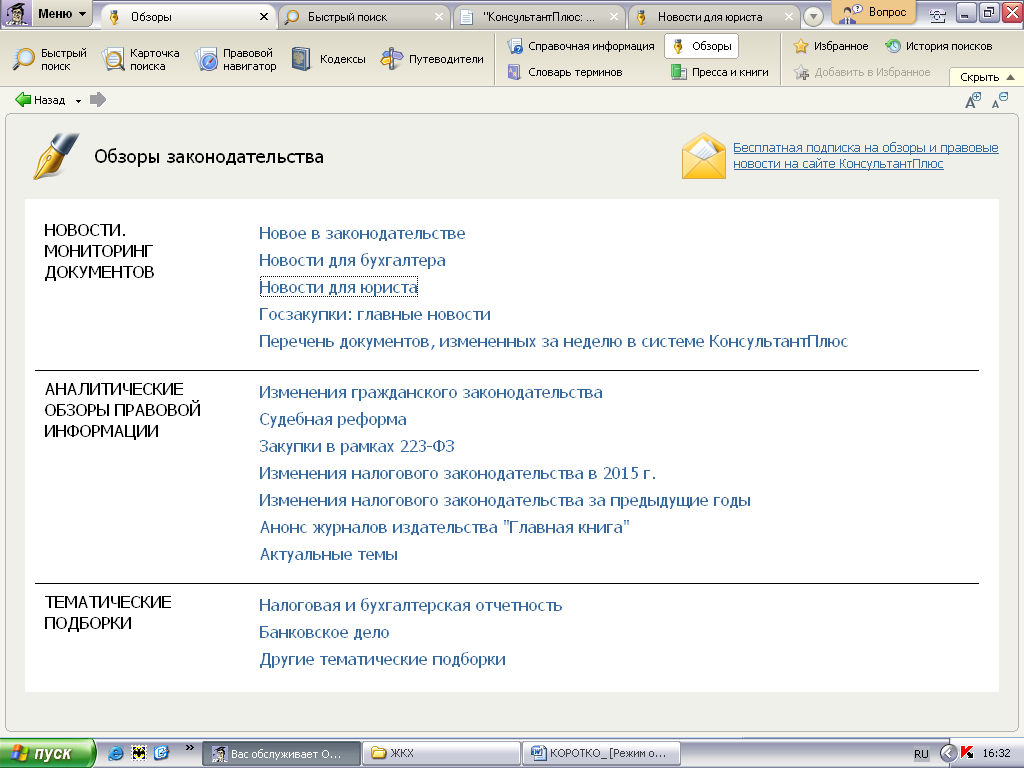Screen dimensions: 1024x768
Task: Open Кодексы section
Action: (328, 59)
